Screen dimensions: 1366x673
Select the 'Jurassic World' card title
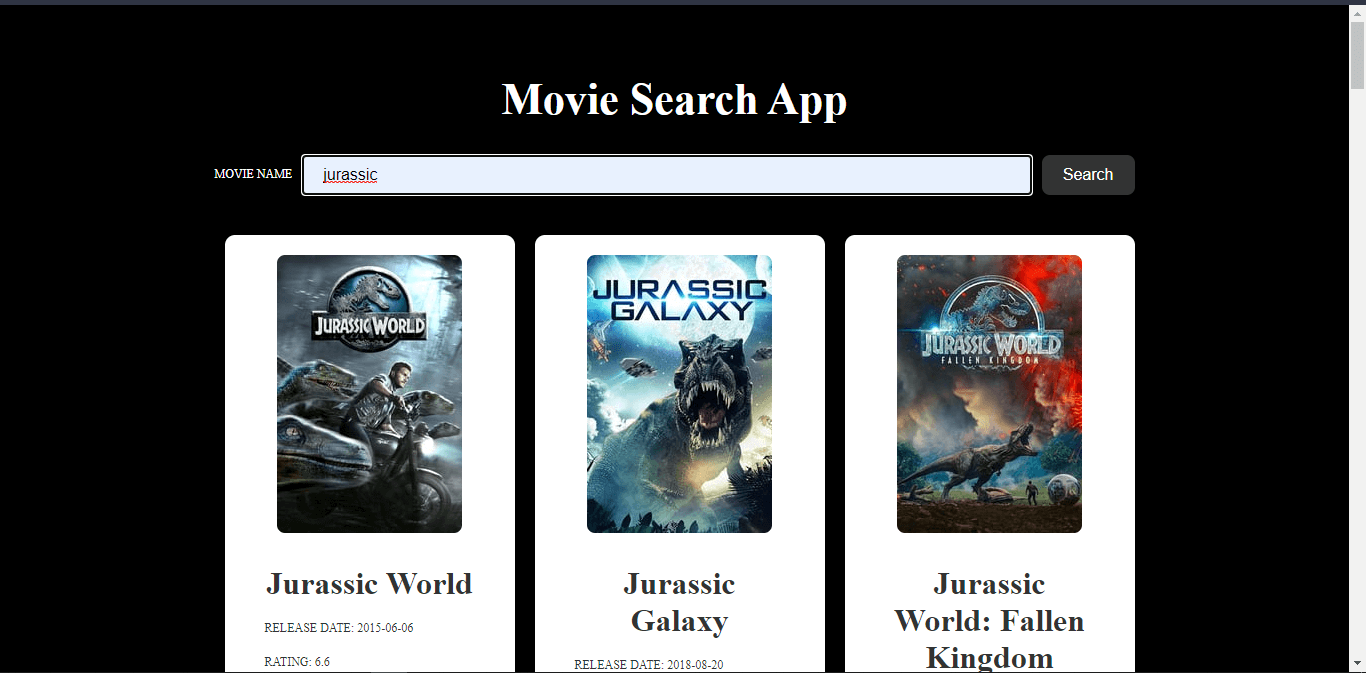click(370, 584)
